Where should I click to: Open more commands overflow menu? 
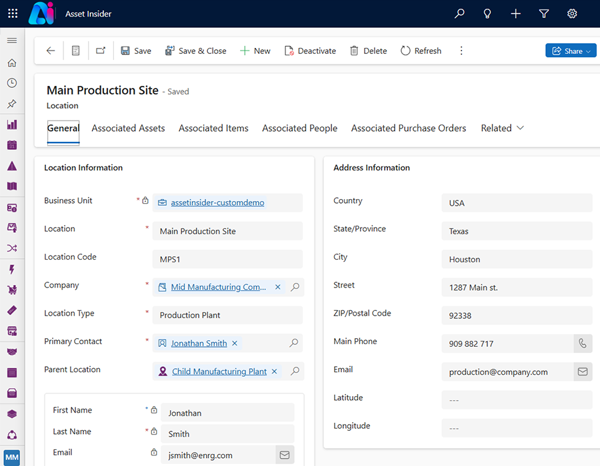[x=461, y=51]
